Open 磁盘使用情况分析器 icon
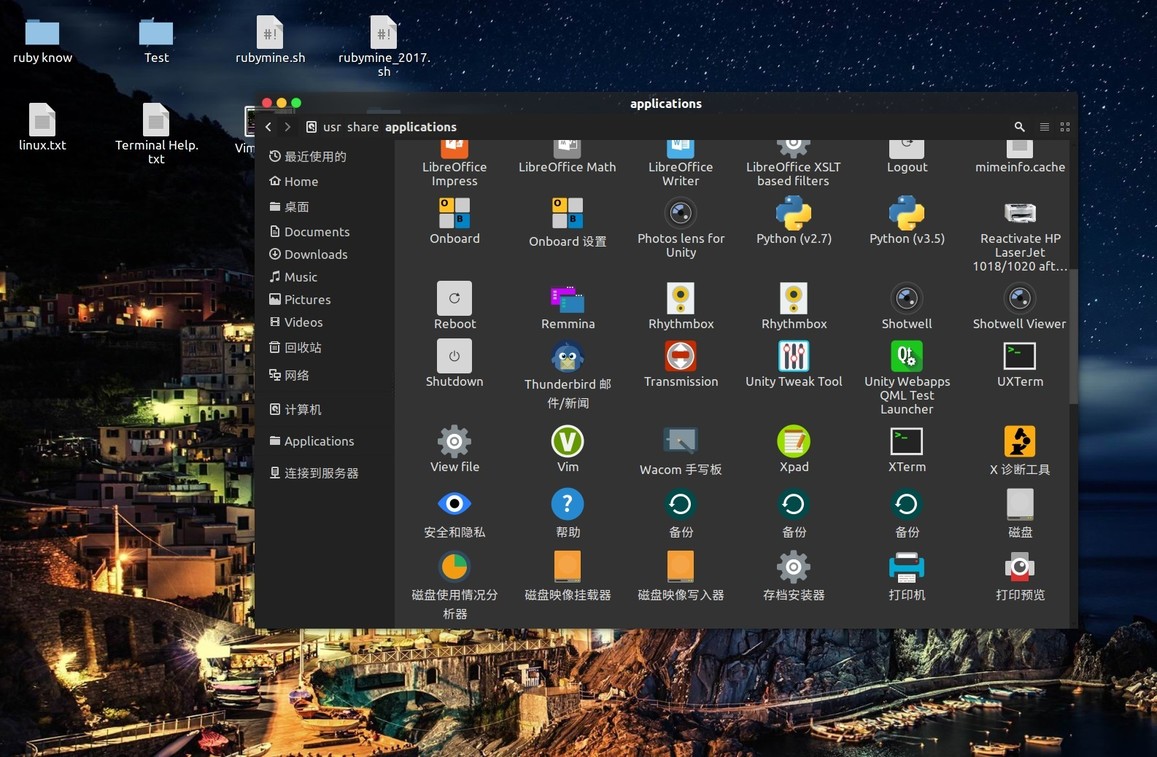1157x757 pixels. point(455,567)
